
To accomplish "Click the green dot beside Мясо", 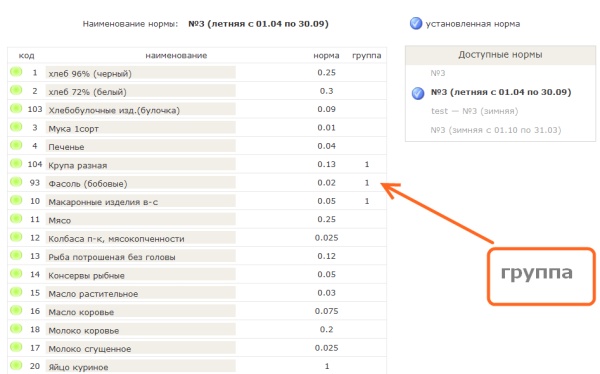I will coord(16,219).
